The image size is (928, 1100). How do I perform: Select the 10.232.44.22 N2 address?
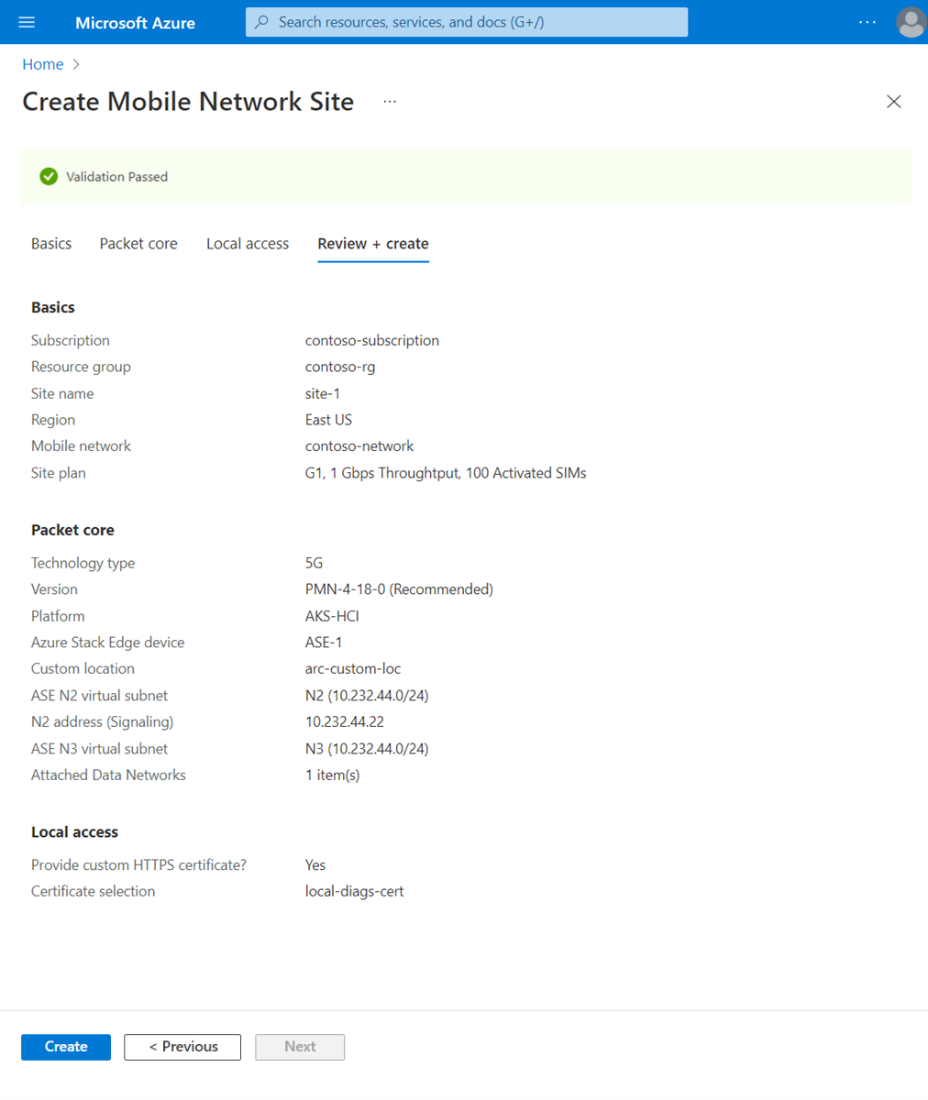point(344,722)
